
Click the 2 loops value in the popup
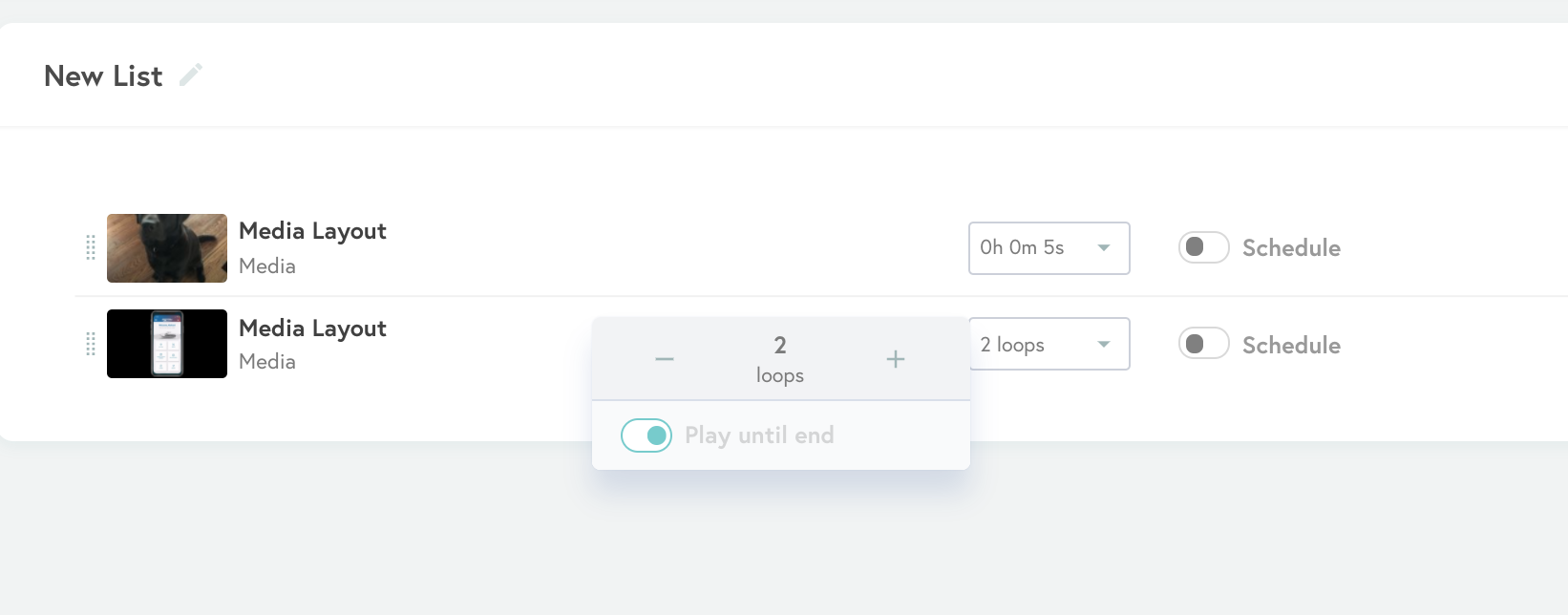[x=780, y=359]
